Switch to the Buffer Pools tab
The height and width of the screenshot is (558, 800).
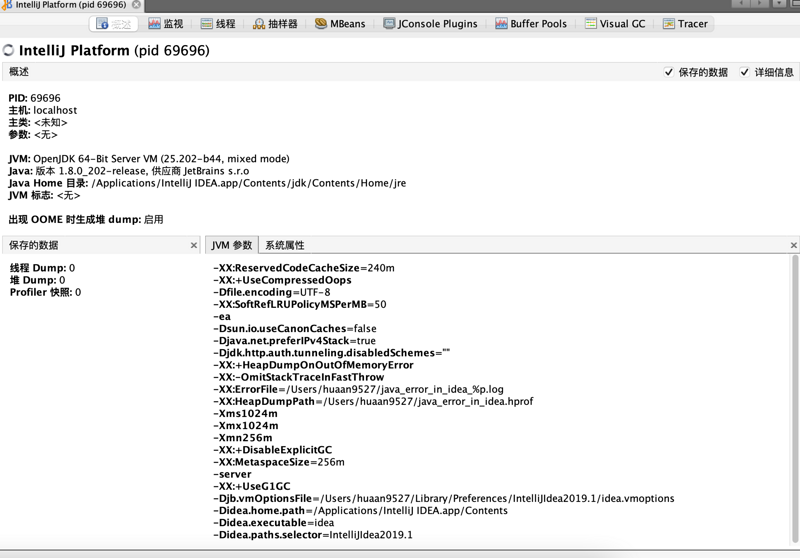[x=531, y=24]
